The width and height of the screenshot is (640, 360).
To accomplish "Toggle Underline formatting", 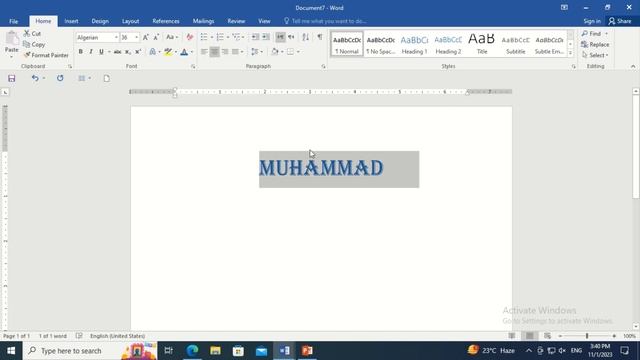I will tap(101, 52).
